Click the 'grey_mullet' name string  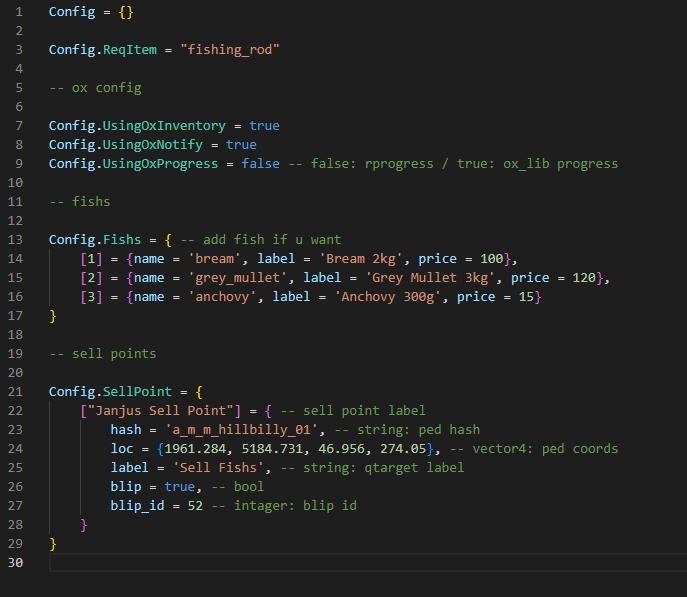pos(237,278)
